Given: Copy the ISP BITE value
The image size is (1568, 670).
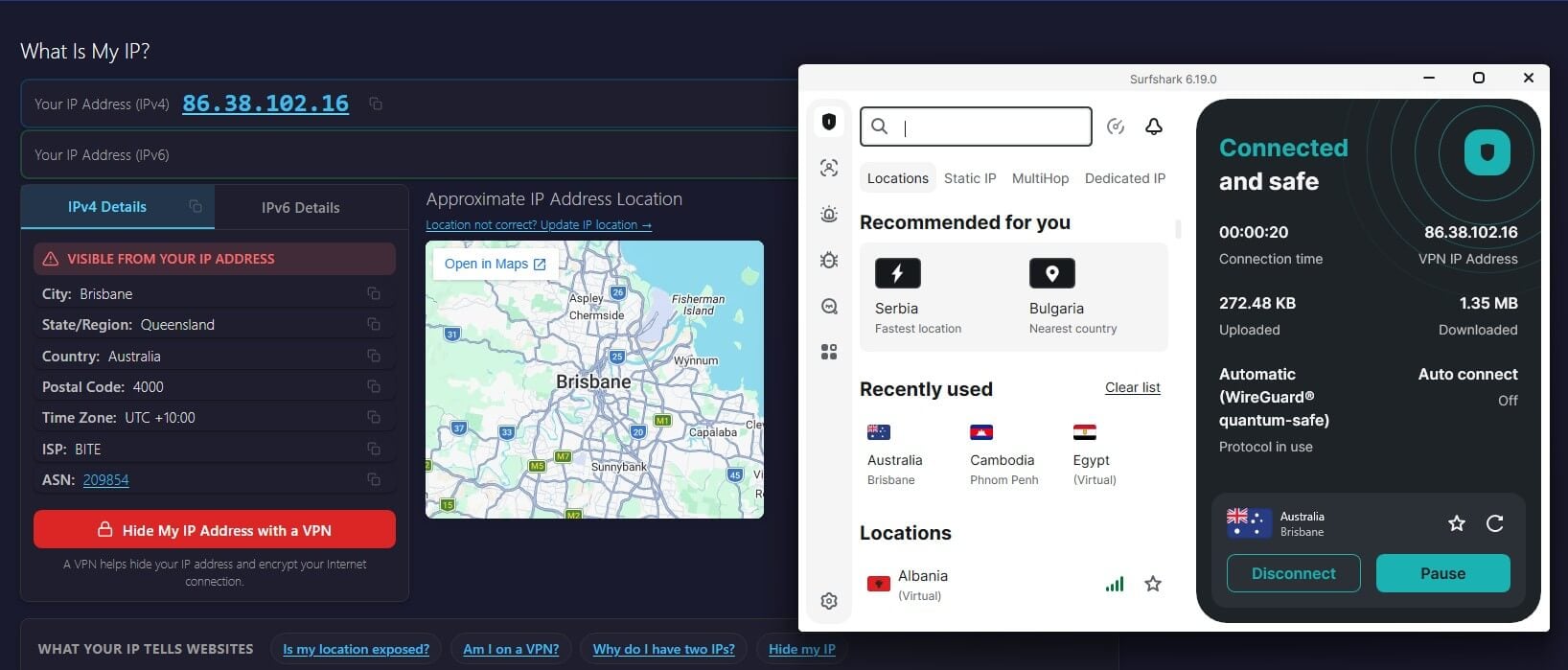Looking at the screenshot, I should tap(374, 449).
